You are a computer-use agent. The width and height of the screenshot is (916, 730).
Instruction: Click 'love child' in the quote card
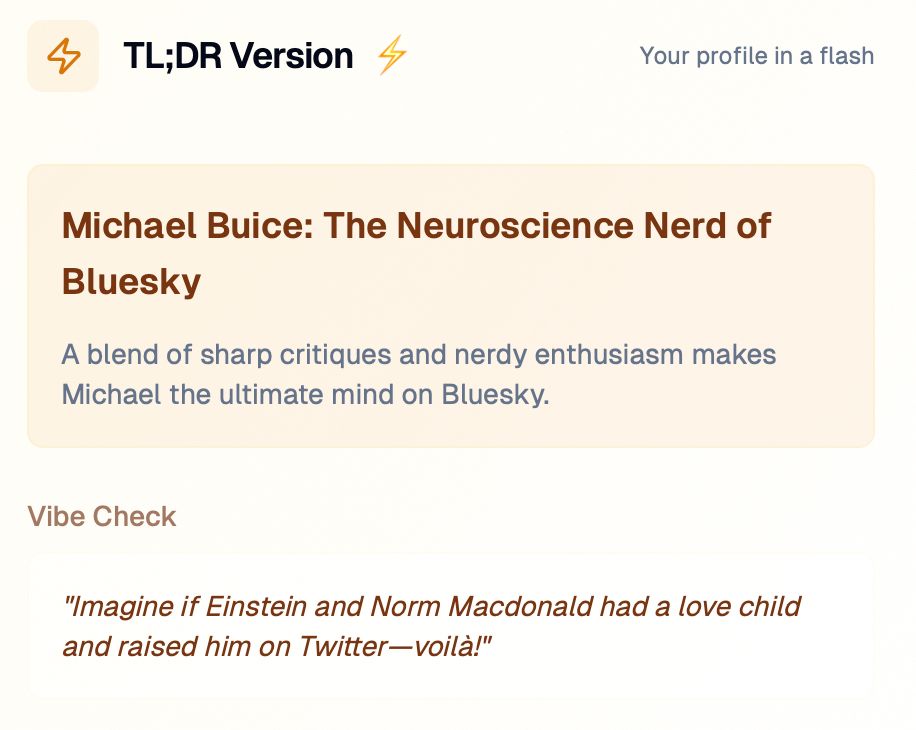740,606
